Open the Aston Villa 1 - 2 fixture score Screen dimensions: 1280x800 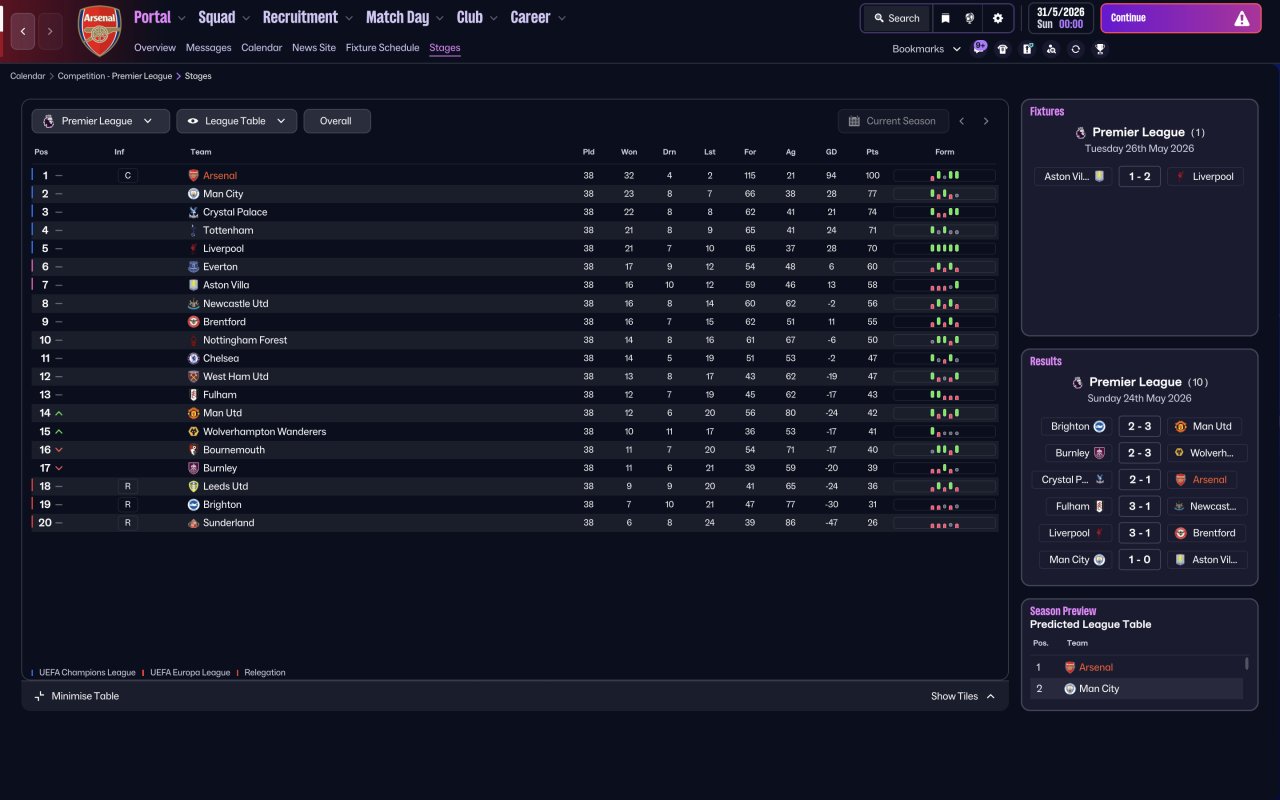1139,176
